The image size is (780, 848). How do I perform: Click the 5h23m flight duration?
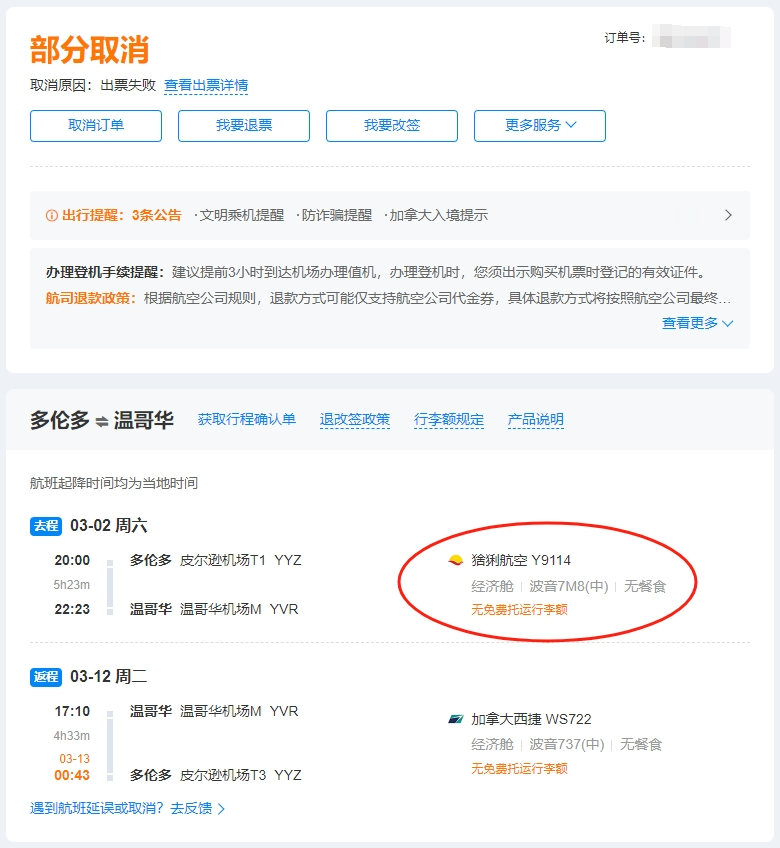pos(72,585)
